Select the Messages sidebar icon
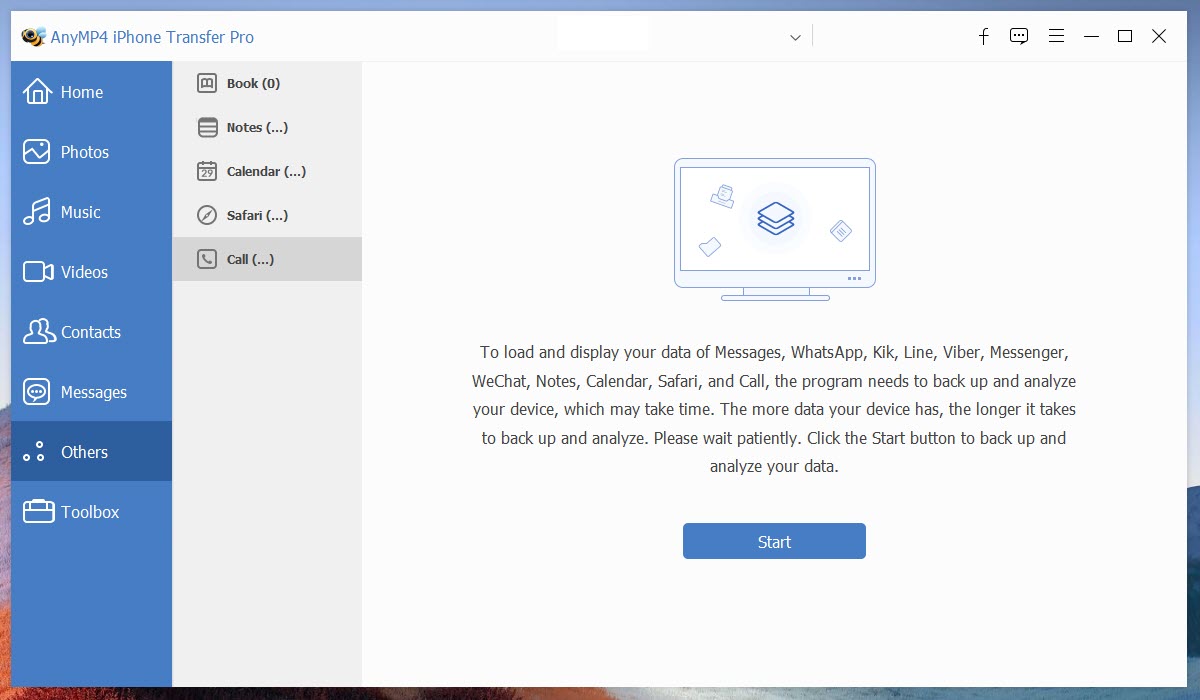Image resolution: width=1200 pixels, height=700 pixels. click(x=35, y=392)
